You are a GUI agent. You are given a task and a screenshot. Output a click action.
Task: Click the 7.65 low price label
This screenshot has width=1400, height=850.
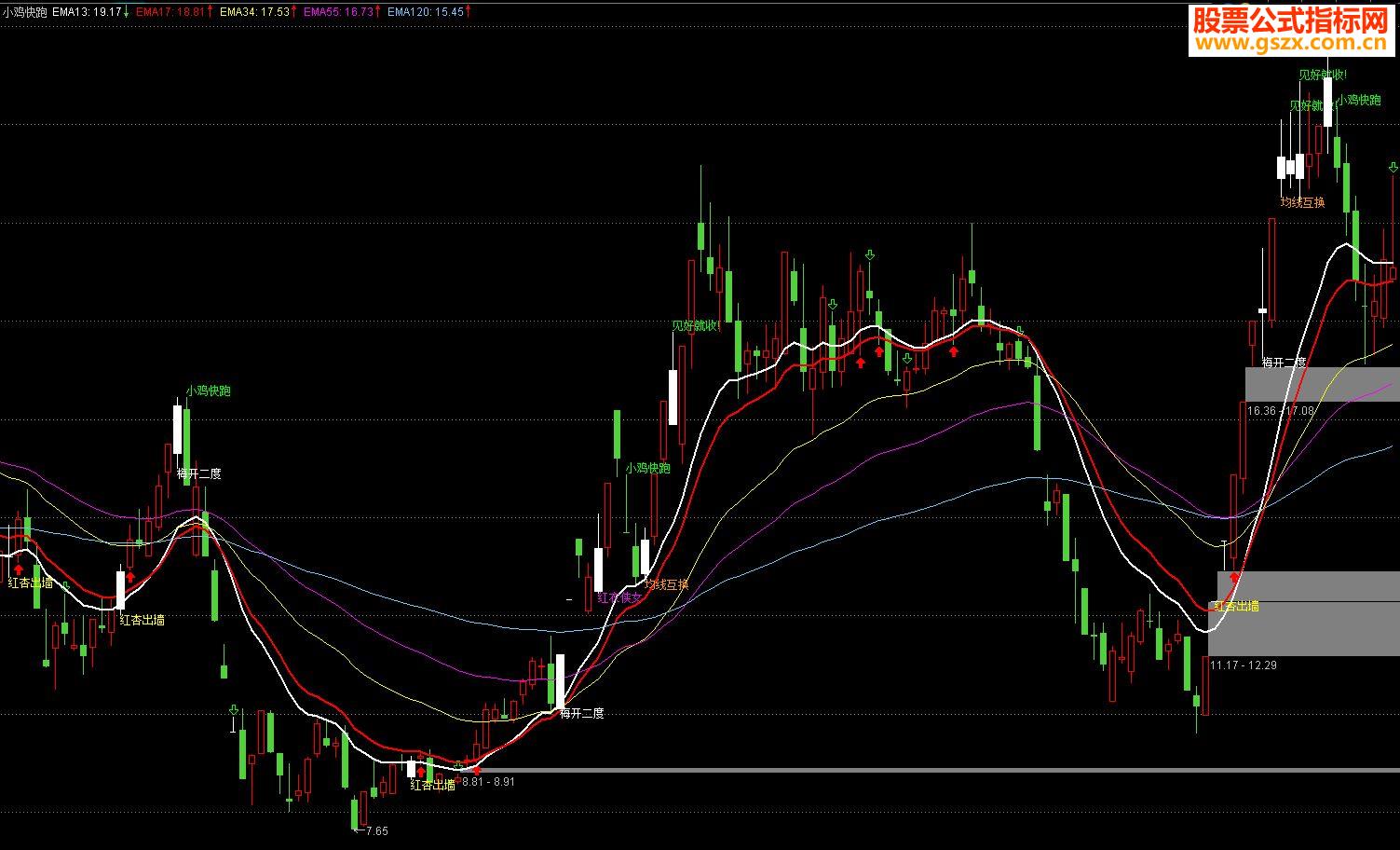tap(376, 831)
